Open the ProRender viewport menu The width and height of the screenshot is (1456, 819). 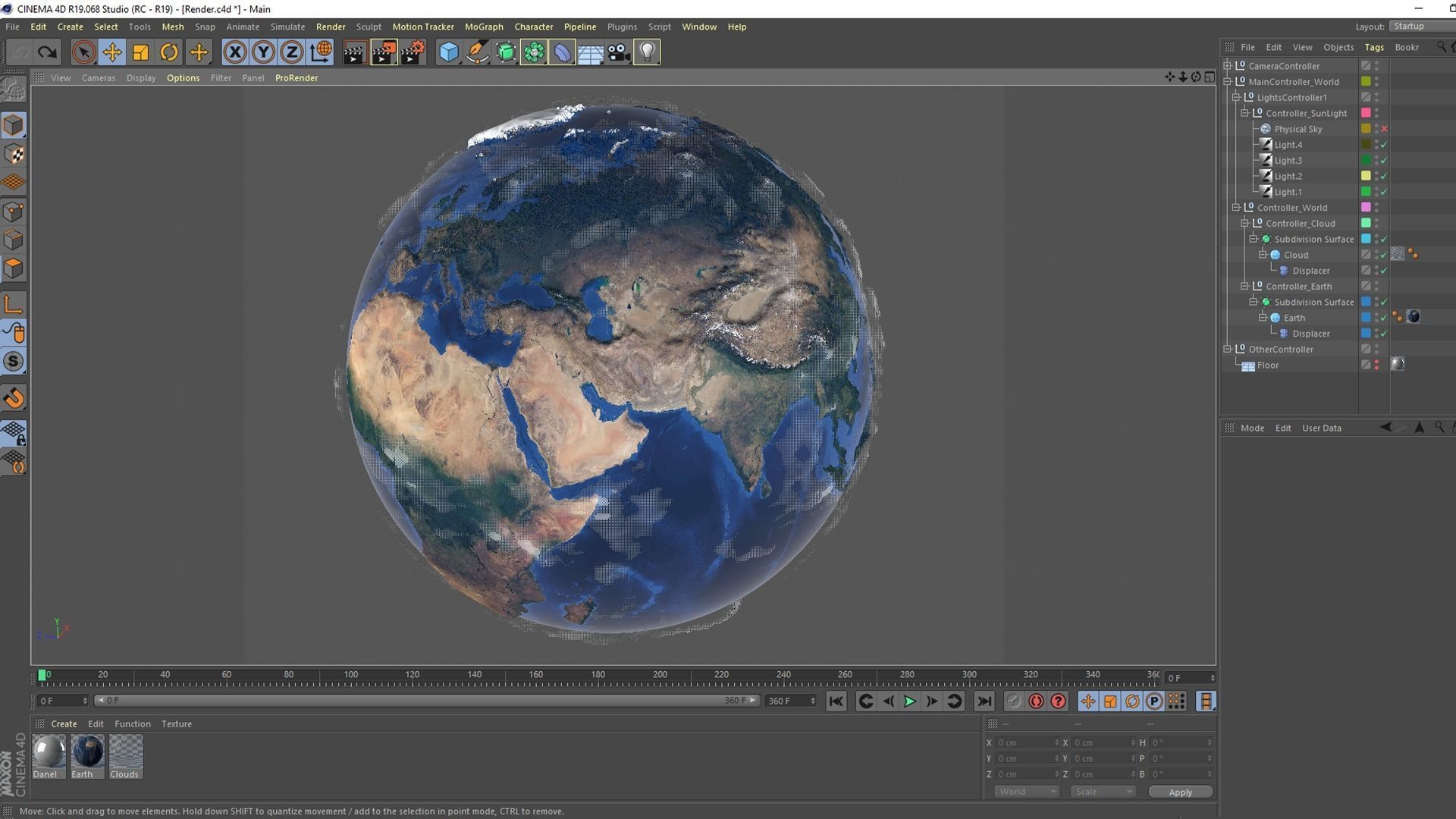[296, 78]
